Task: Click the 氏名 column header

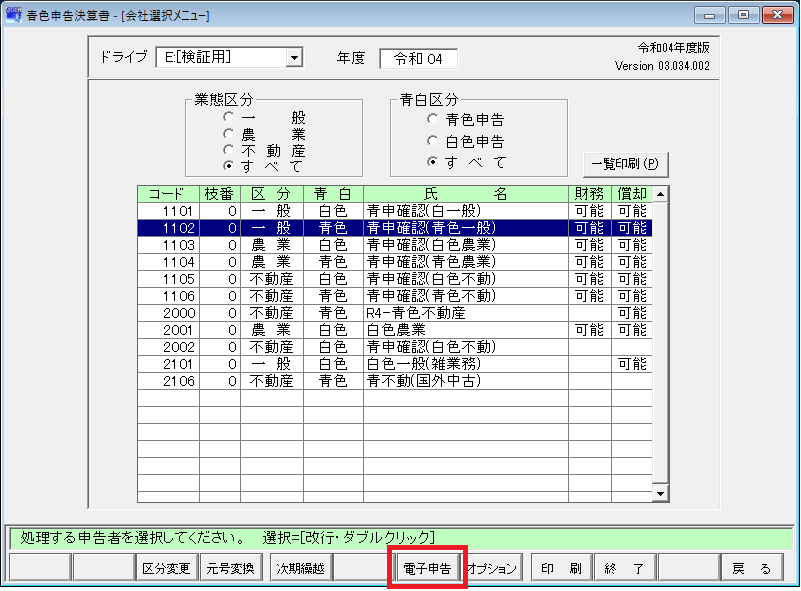Action: pos(466,194)
